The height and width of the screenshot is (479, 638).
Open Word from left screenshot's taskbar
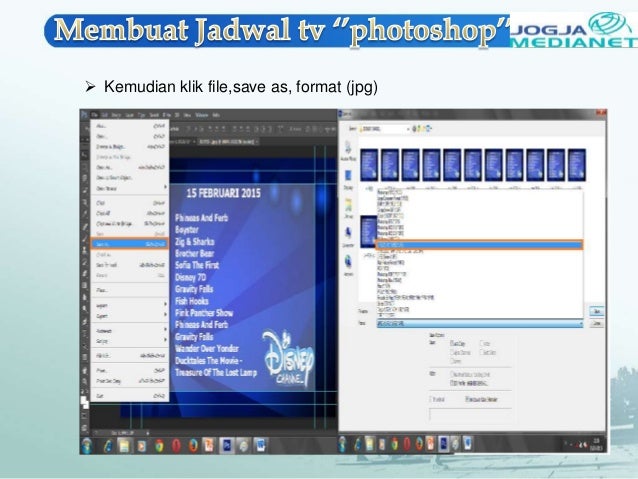(x=261, y=446)
